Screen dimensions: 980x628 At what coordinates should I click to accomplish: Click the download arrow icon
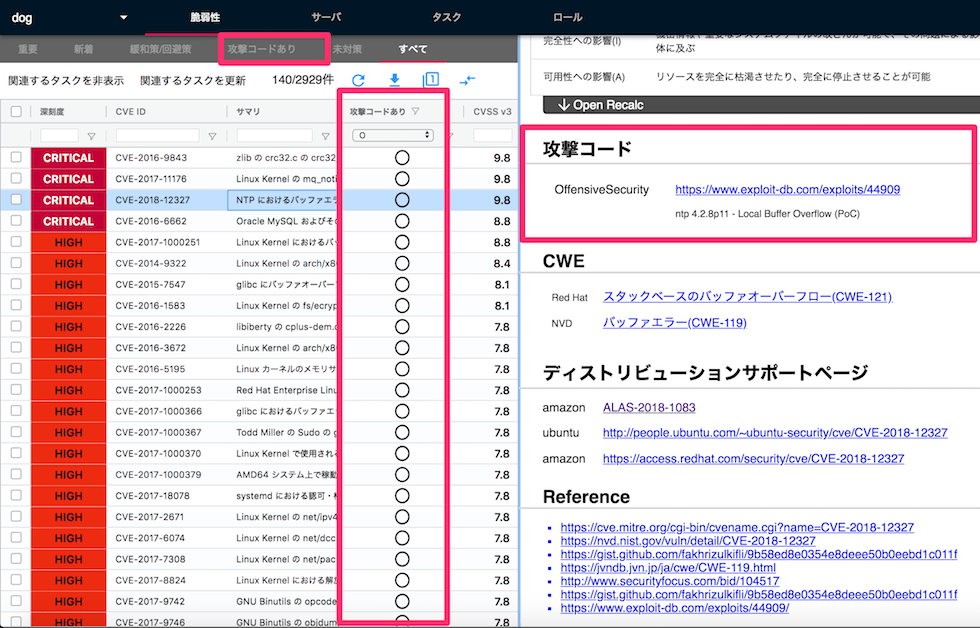coord(394,79)
